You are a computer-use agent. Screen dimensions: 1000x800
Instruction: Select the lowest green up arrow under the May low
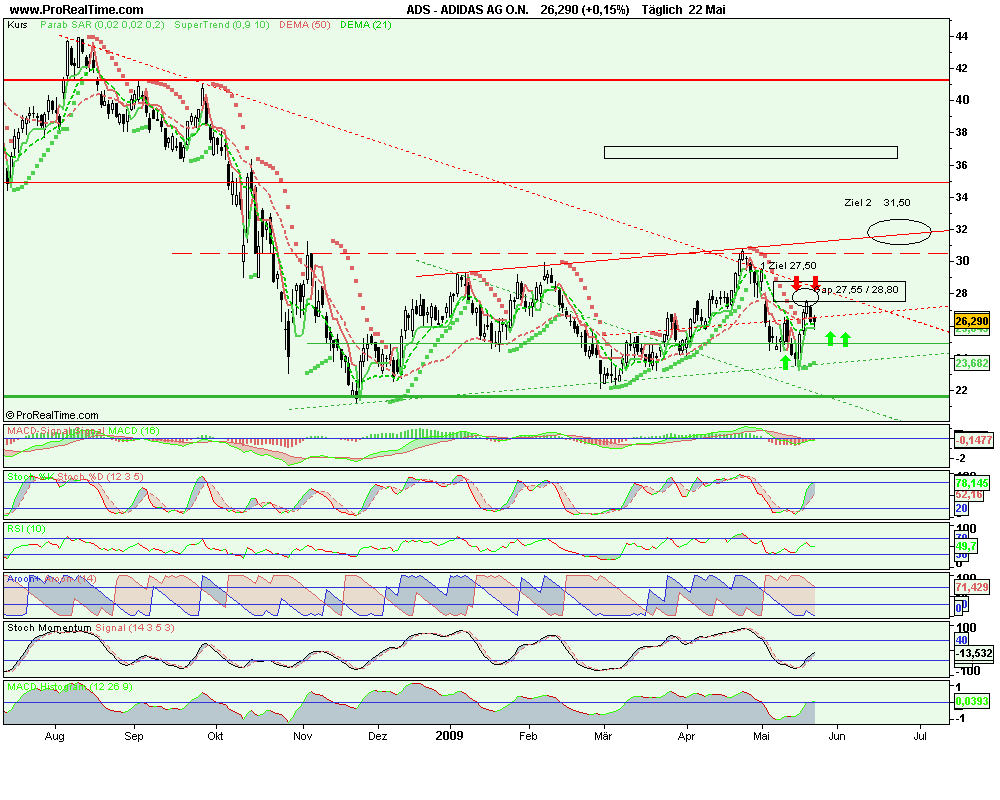(x=785, y=361)
